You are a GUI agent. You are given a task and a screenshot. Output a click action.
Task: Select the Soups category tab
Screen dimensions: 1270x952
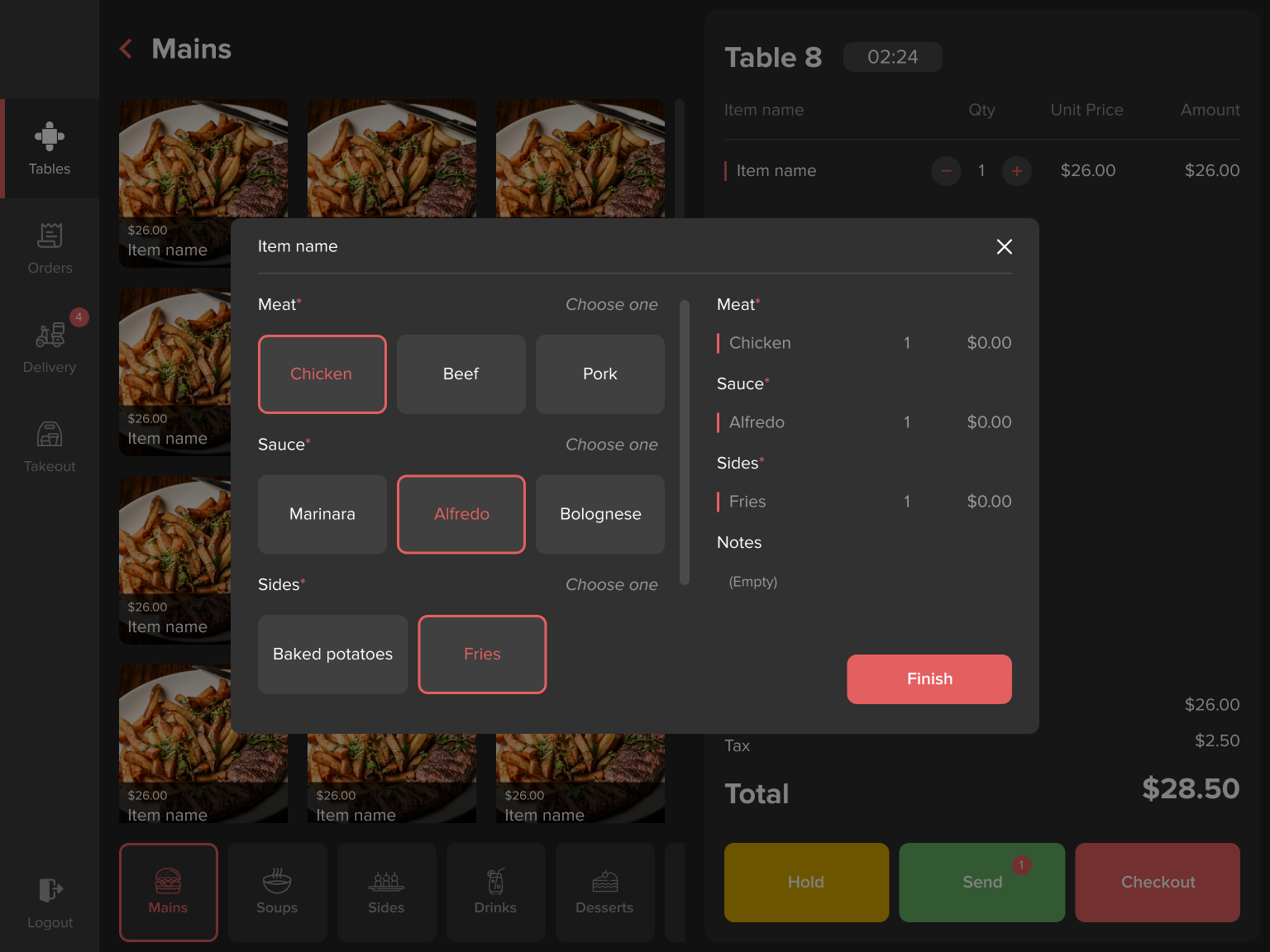277,892
